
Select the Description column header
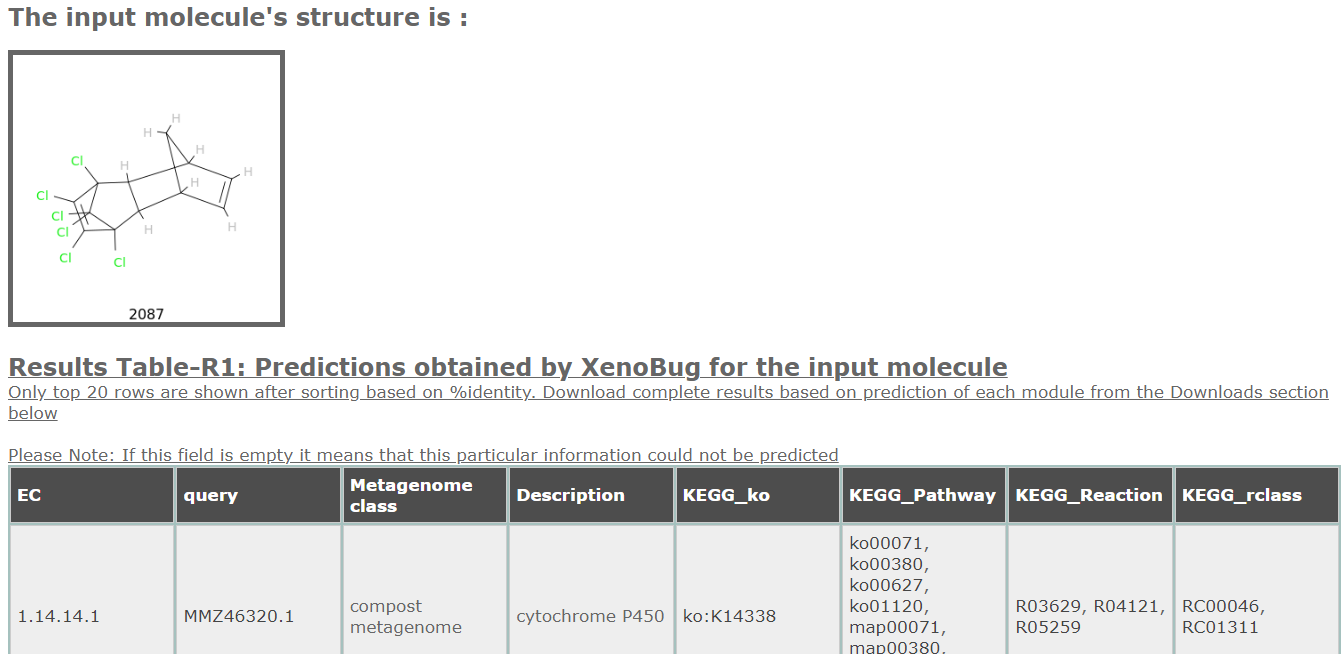pos(590,495)
